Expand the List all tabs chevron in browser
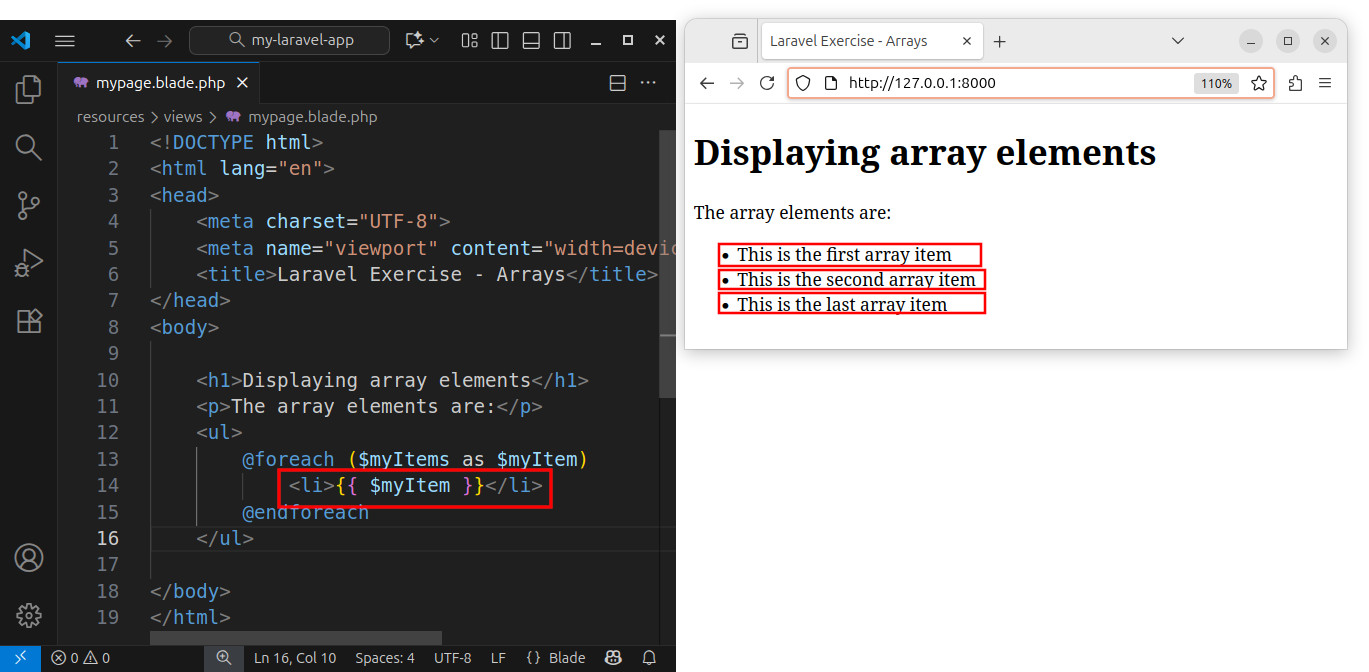The height and width of the screenshot is (672, 1369). 1178,41
